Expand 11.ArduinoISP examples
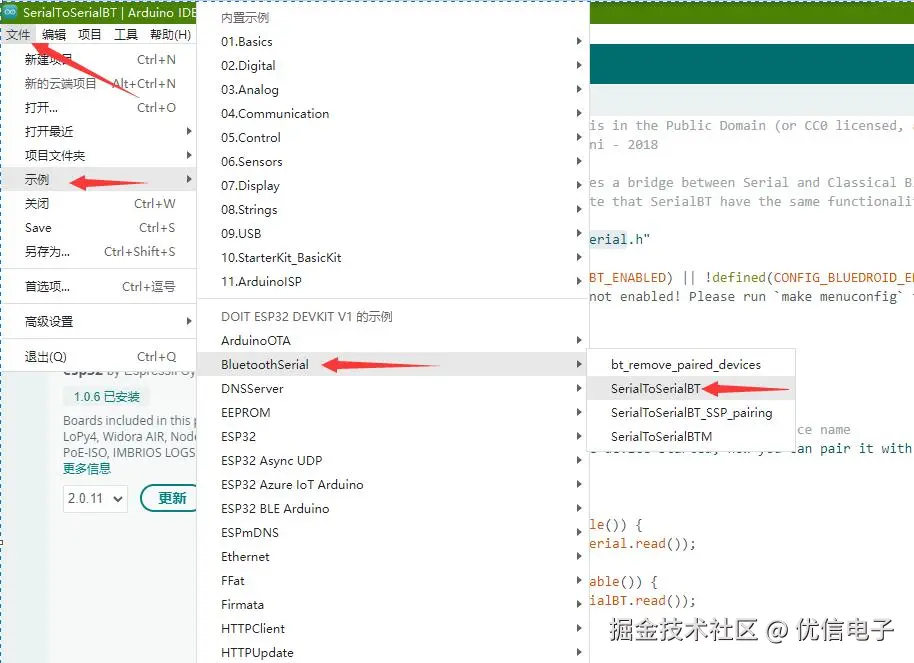This screenshot has width=914, height=663. (393, 281)
